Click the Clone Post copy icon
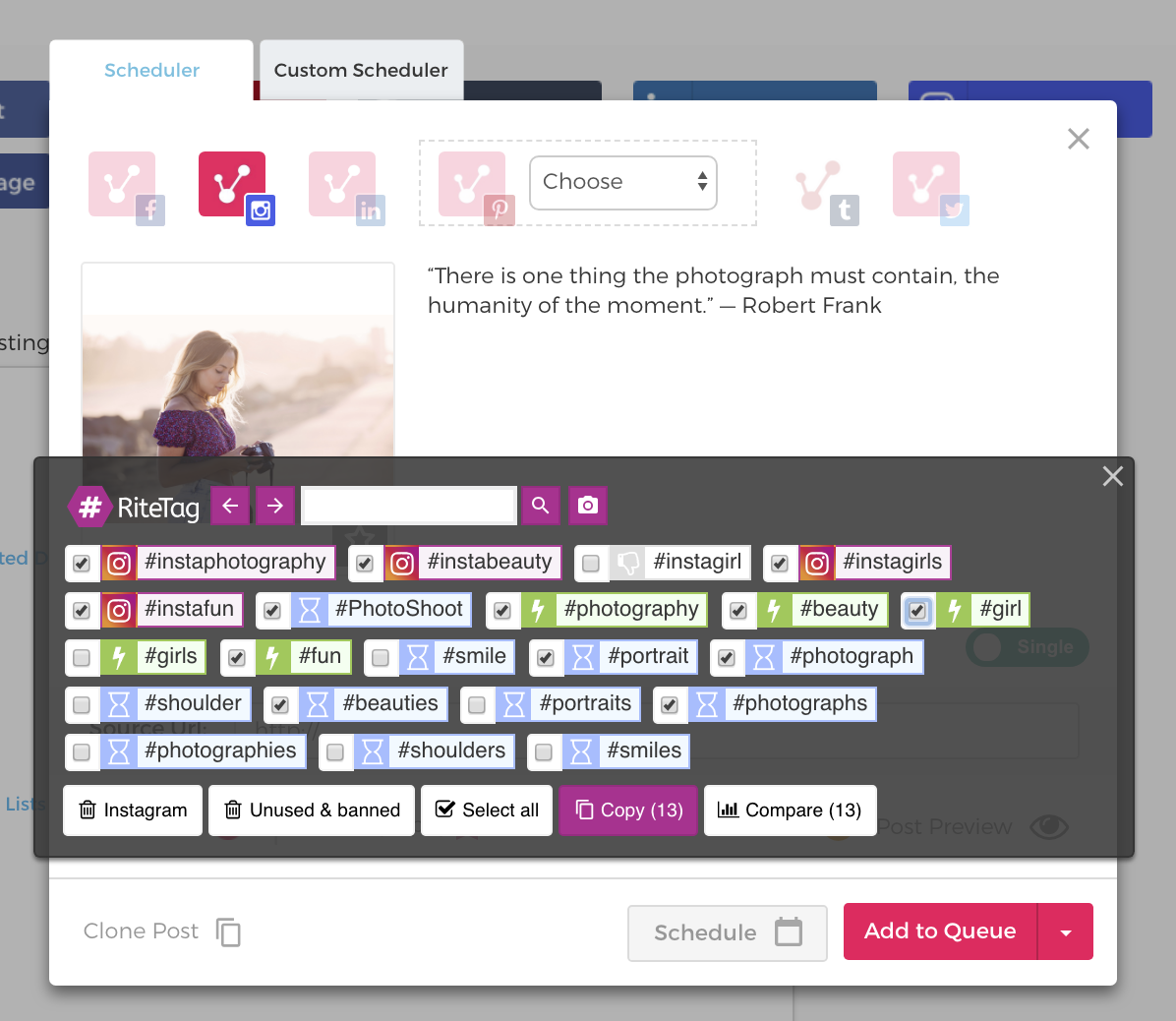Image resolution: width=1176 pixels, height=1021 pixels. coord(228,931)
